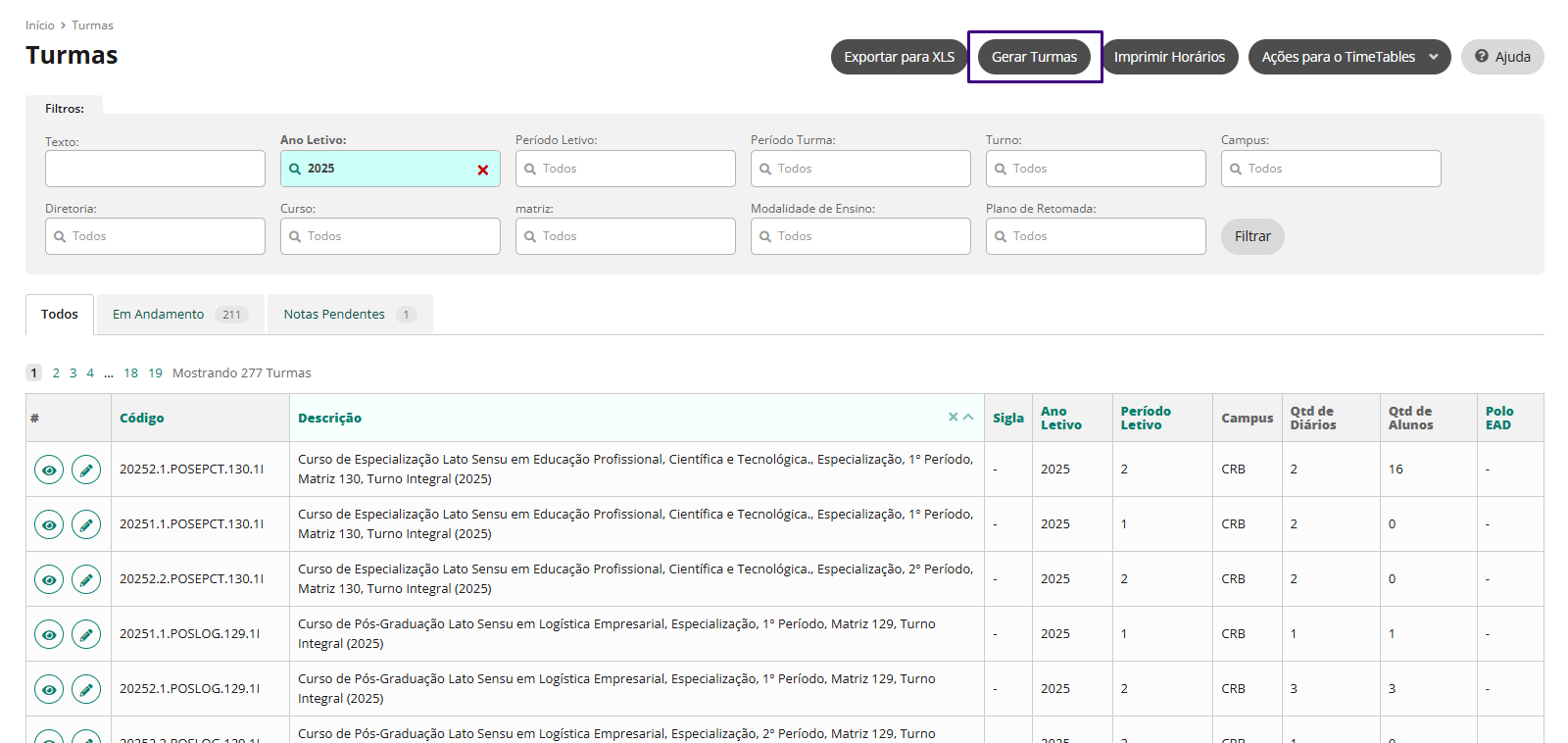Screen dimensions: 1568x743
Task: Go to page 19 of results
Action: point(156,372)
